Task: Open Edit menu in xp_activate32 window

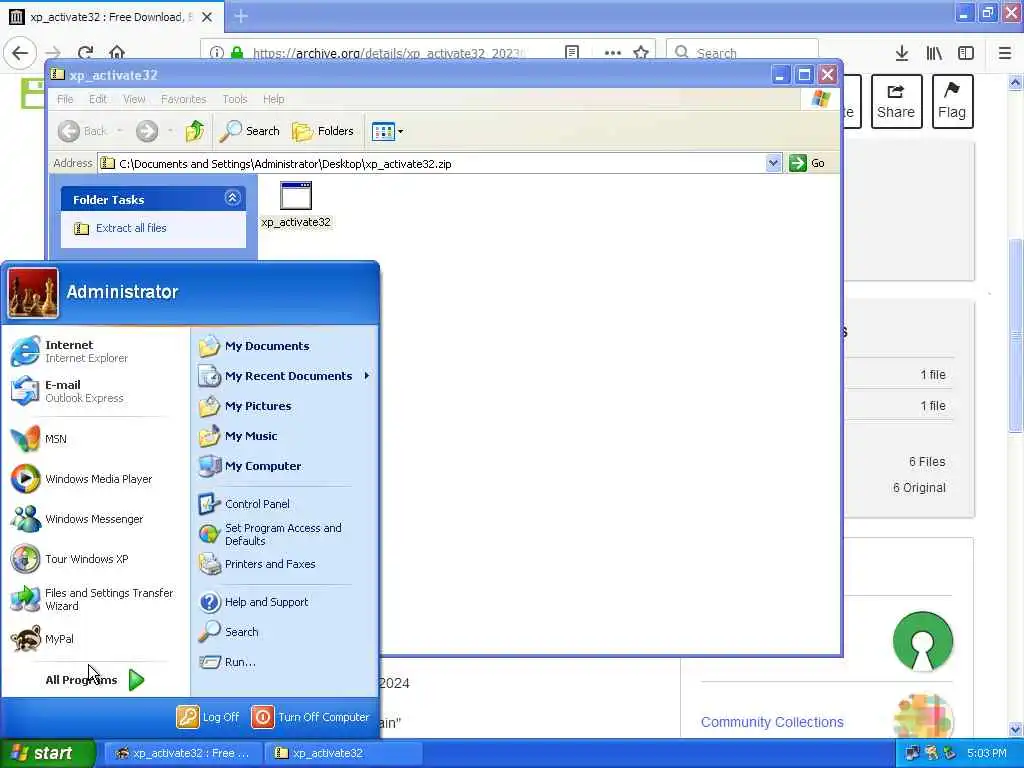Action: tap(98, 99)
